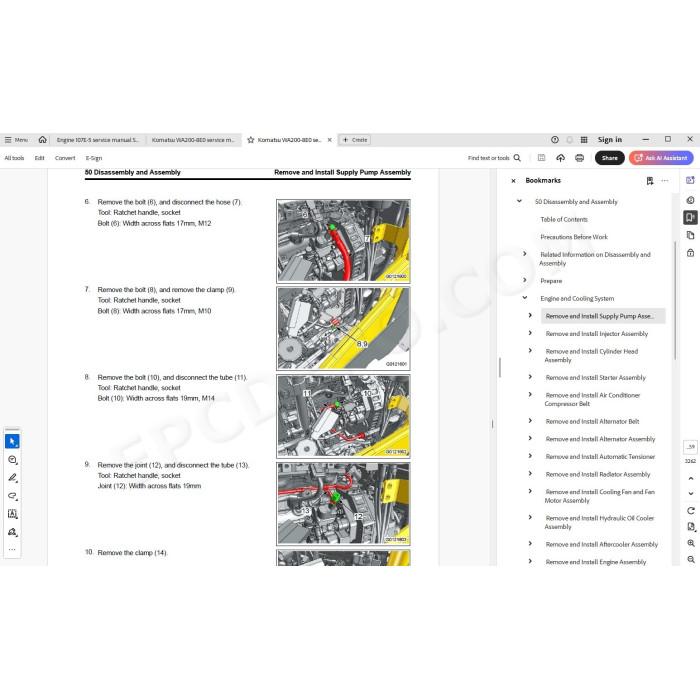Close the active Komatsu WA200 tab
This screenshot has height=700, width=700.
(329, 140)
